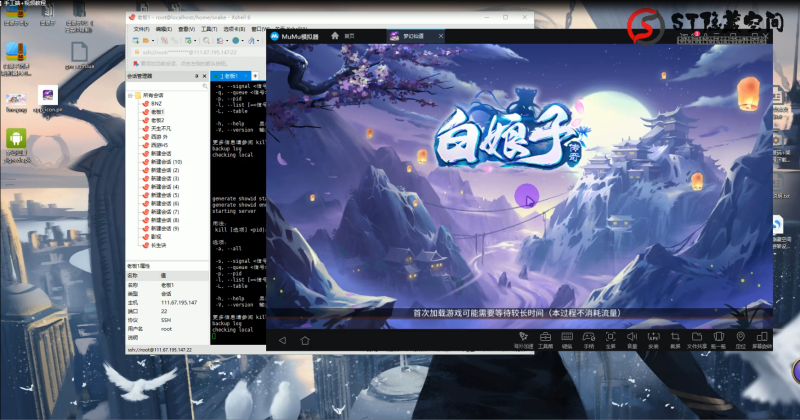Close the game tab in MuMu
Viewport: 800px width, 420px height.
click(441, 36)
